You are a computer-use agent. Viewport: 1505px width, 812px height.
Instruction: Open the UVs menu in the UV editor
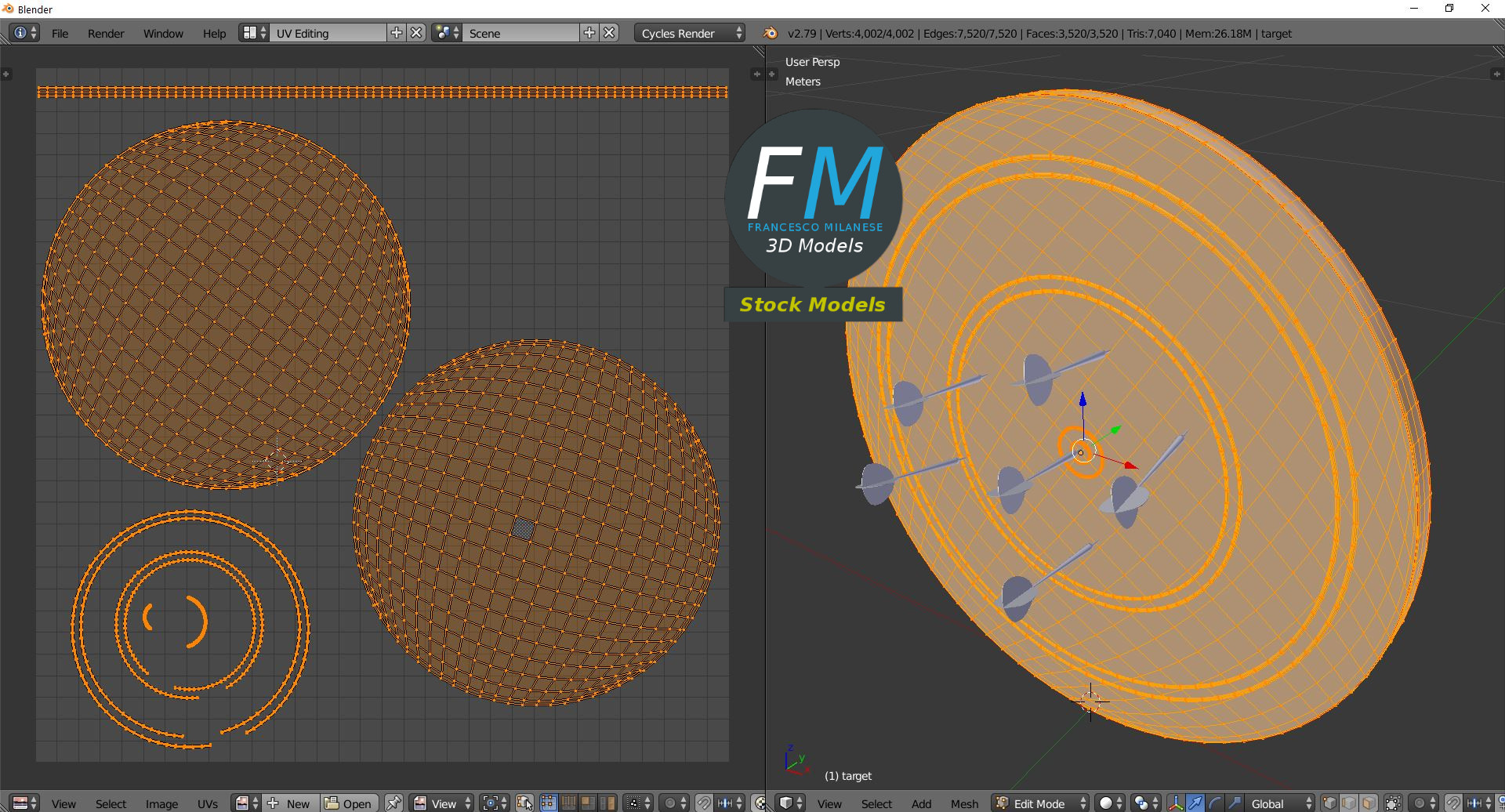tap(208, 803)
